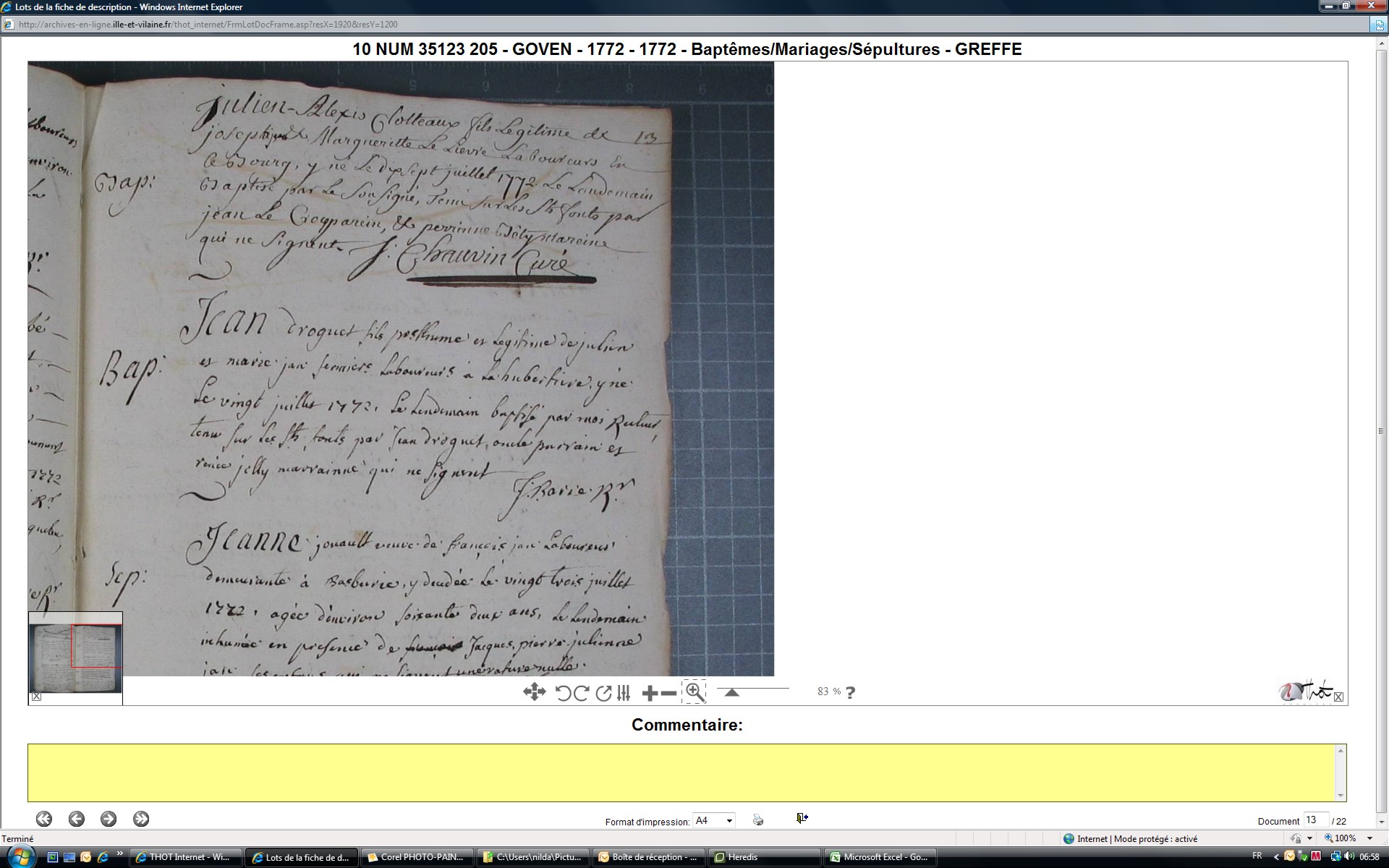This screenshot has height=868, width=1389.
Task: Open image adjustment sliders tool
Action: pos(624,693)
